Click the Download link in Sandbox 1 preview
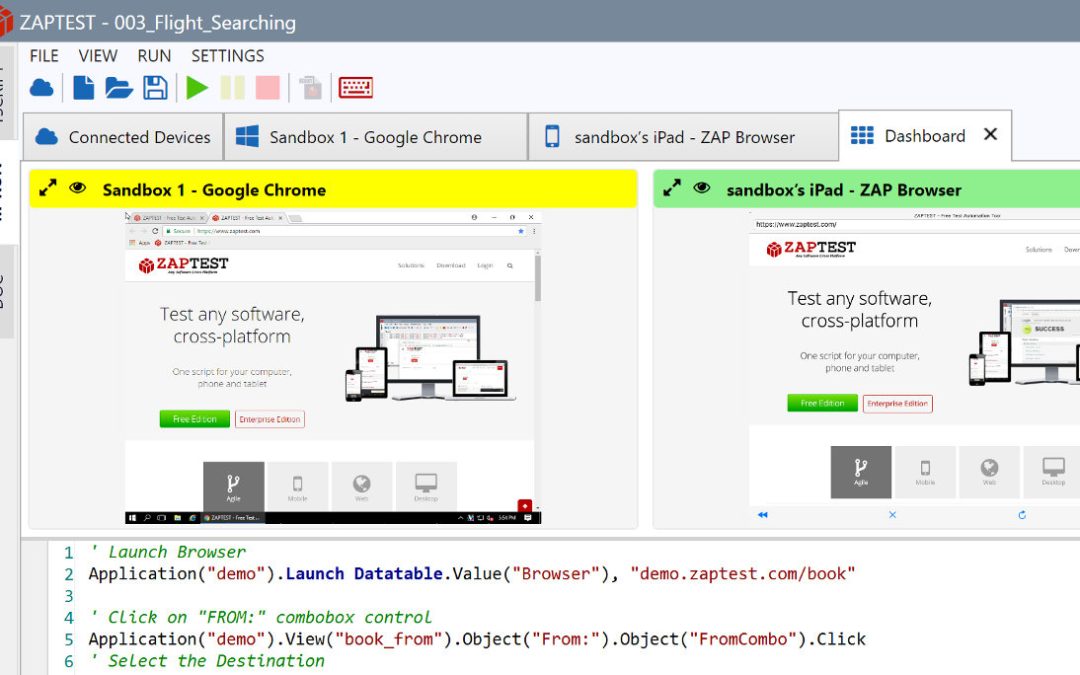1080x675 pixels. click(x=451, y=265)
